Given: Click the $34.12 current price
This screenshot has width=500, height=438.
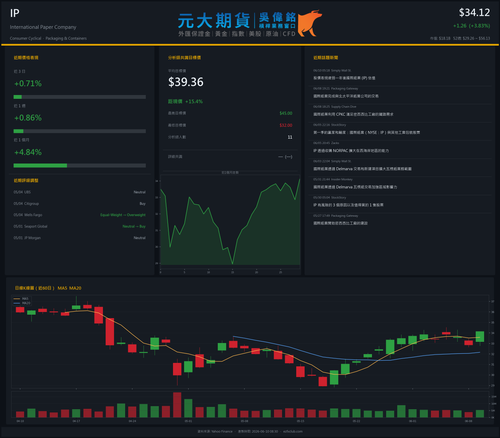Looking at the screenshot, I should 474,13.
